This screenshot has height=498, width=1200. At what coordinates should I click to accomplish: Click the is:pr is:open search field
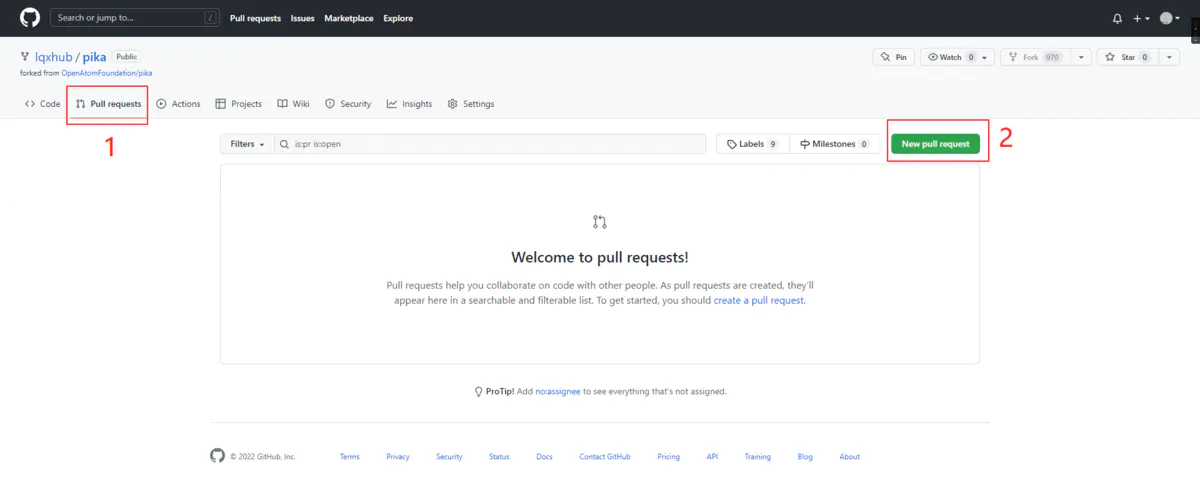489,144
